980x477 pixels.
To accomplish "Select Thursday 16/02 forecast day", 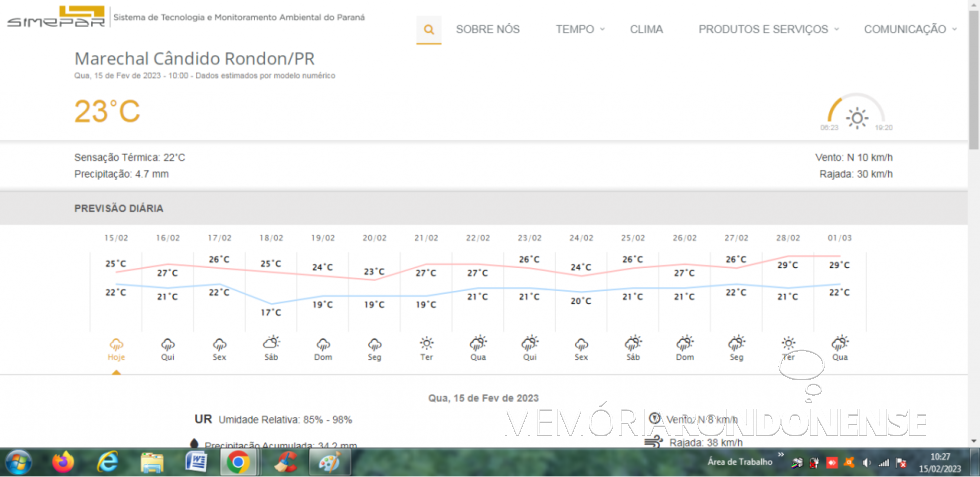I will point(167,348).
